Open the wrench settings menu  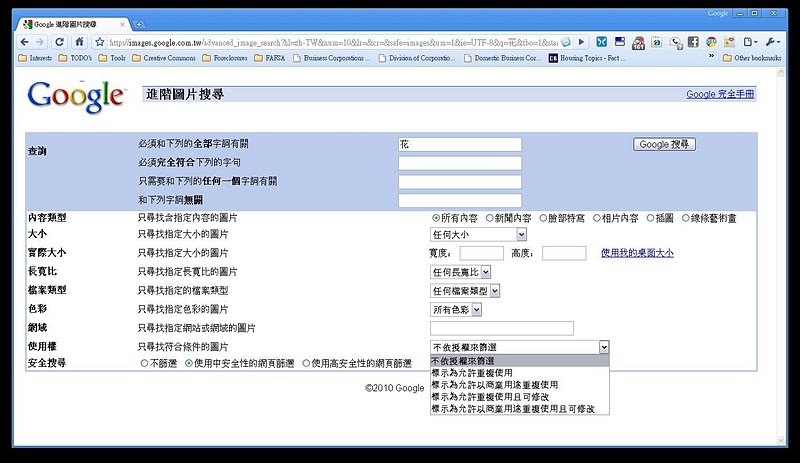point(773,42)
